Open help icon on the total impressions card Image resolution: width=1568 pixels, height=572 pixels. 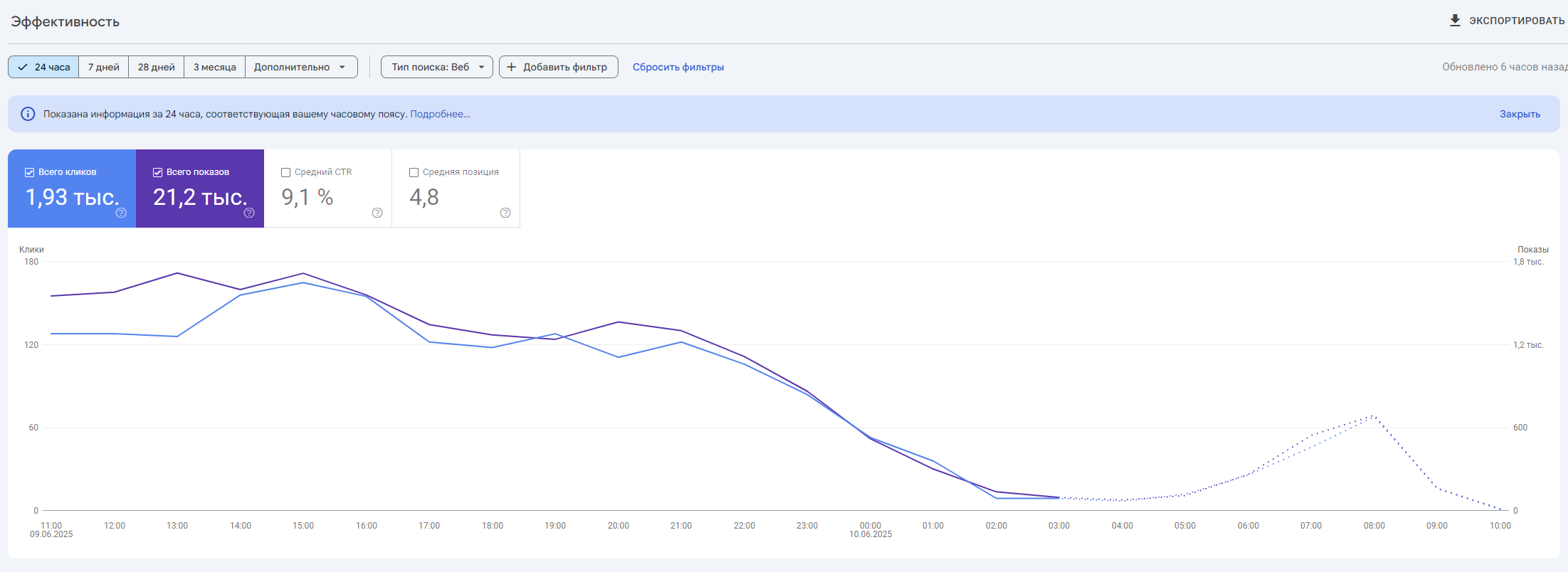249,213
